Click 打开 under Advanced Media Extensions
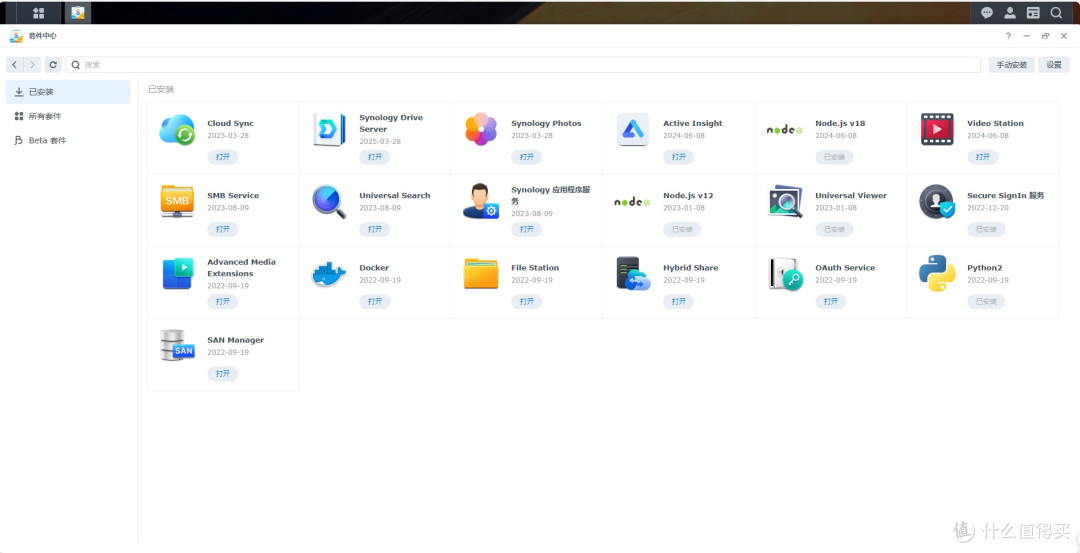The height and width of the screenshot is (553, 1080). pyautogui.click(x=222, y=302)
